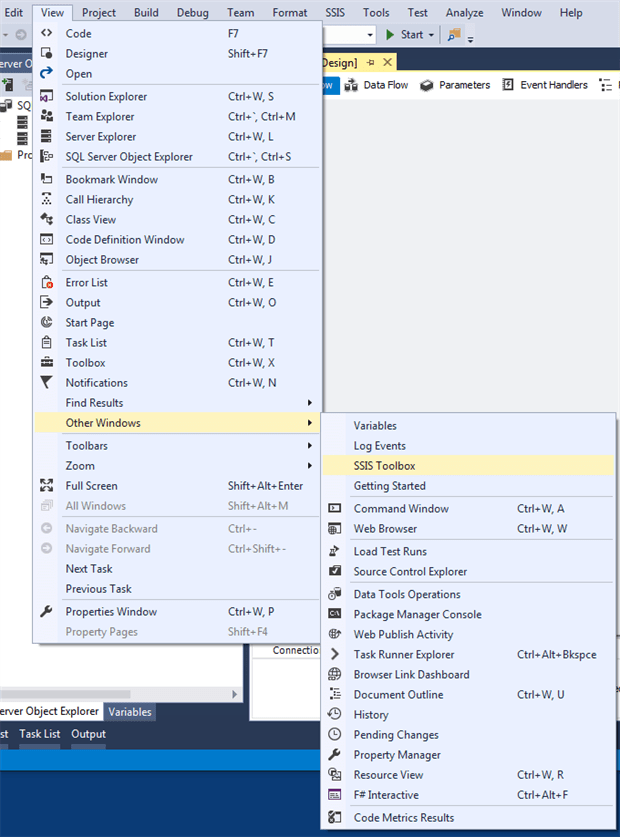Select Previous Task in the View menu
Screen dimensions: 620x837
tap(178, 589)
